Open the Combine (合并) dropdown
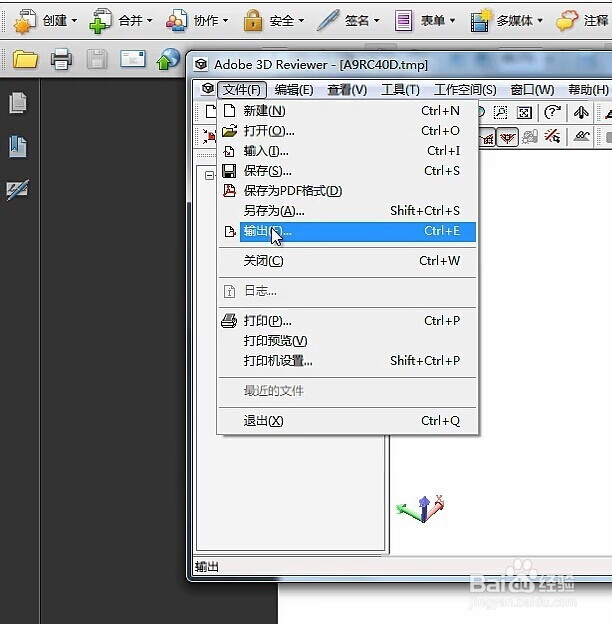 (x=121, y=21)
